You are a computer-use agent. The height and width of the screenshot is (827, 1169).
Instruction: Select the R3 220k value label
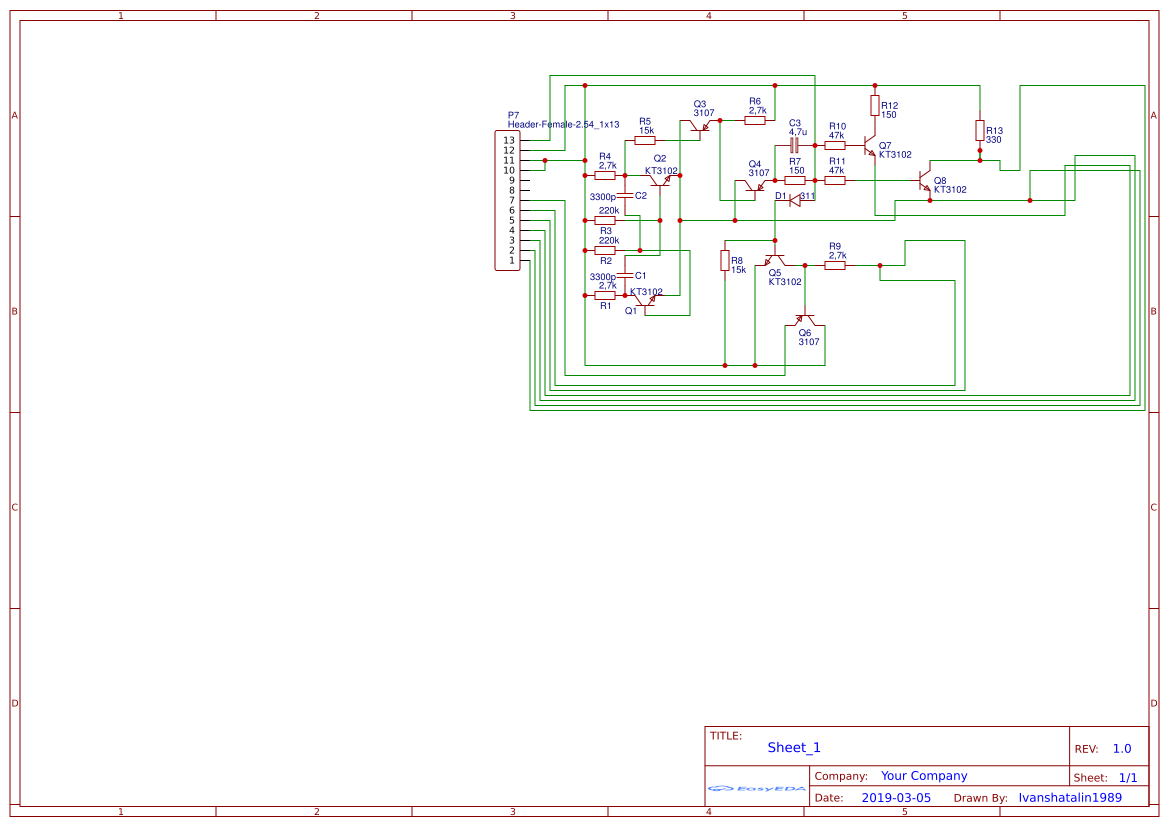pyautogui.click(x=609, y=210)
